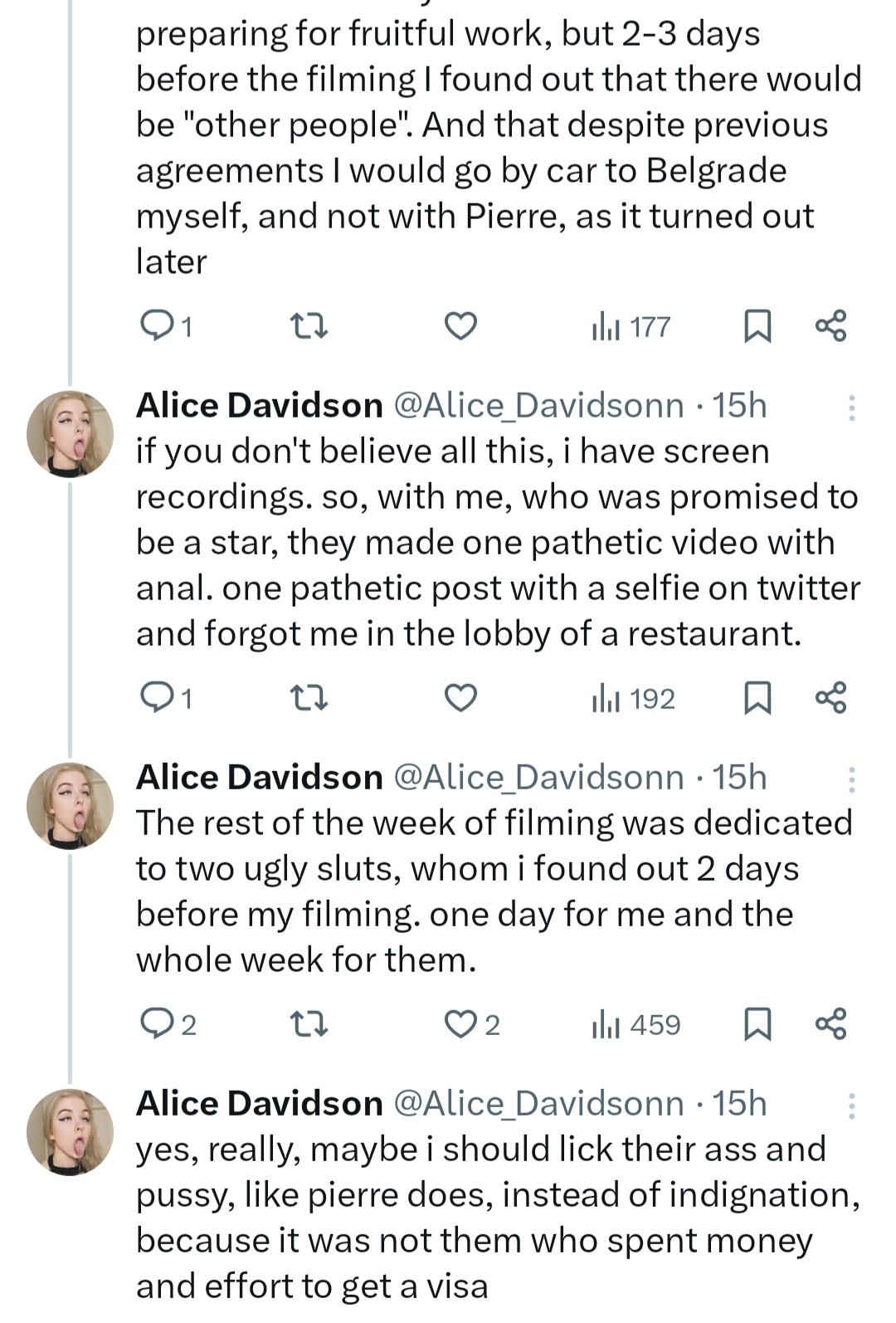
Task: Like the tweet with 192 views
Action: click(x=460, y=698)
